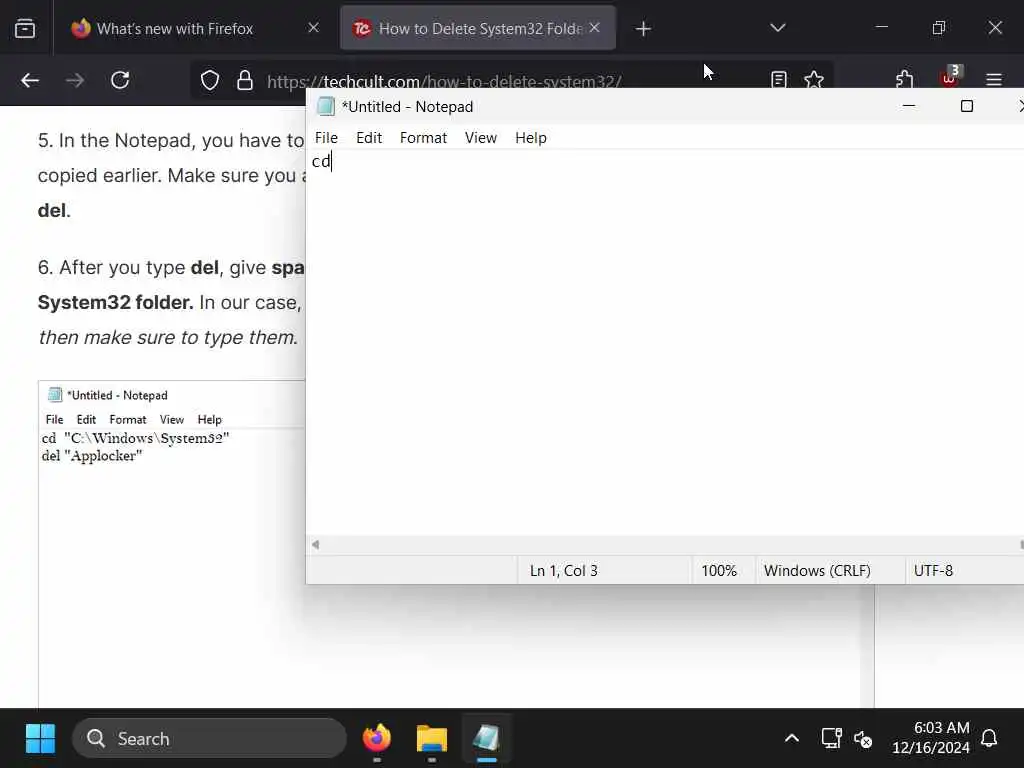Click Notepad horizontal scrollbar left arrow

tap(315, 545)
